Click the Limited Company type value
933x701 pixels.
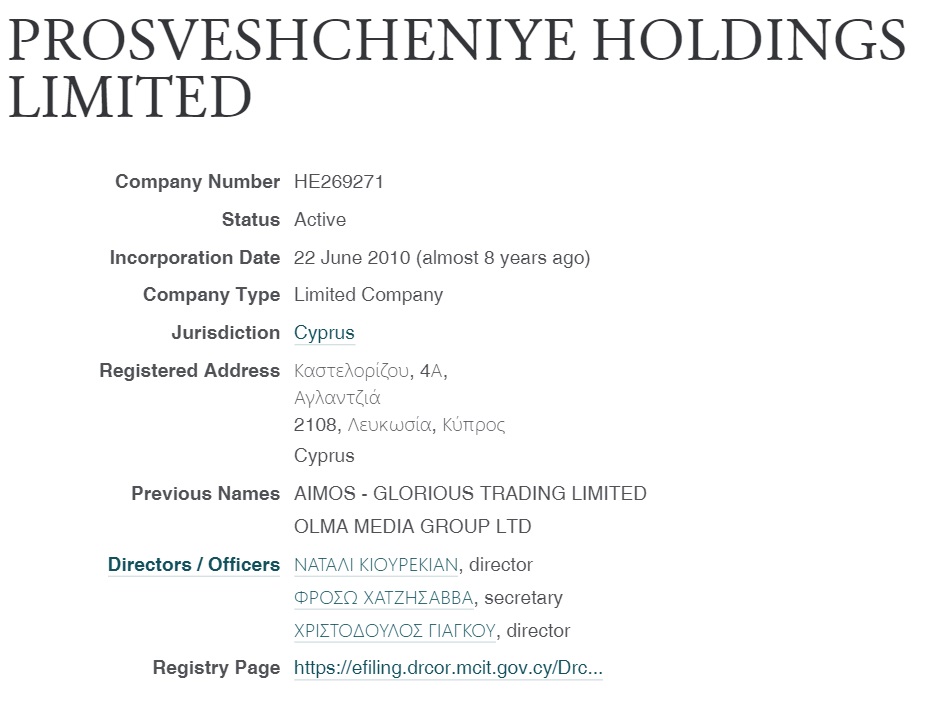pos(368,295)
